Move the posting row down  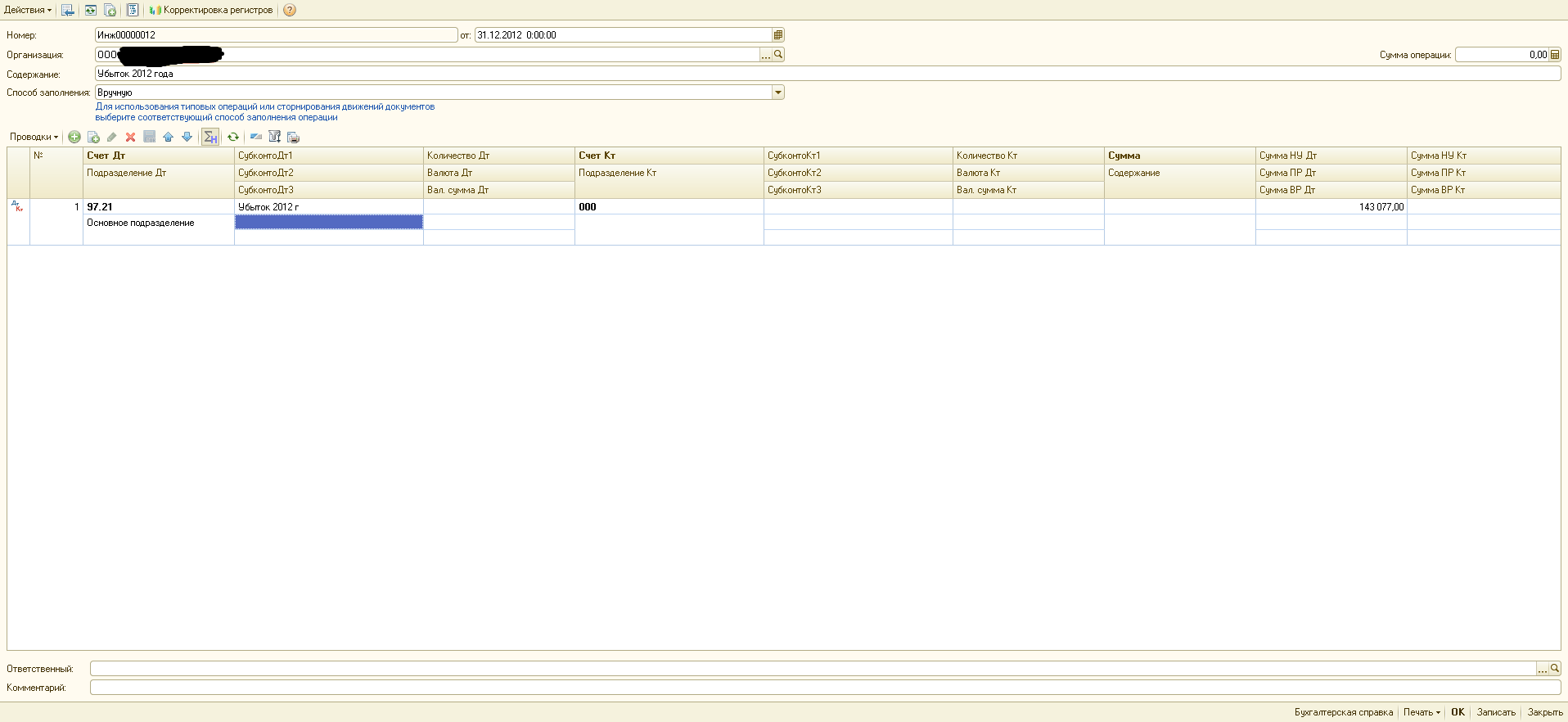coord(187,137)
